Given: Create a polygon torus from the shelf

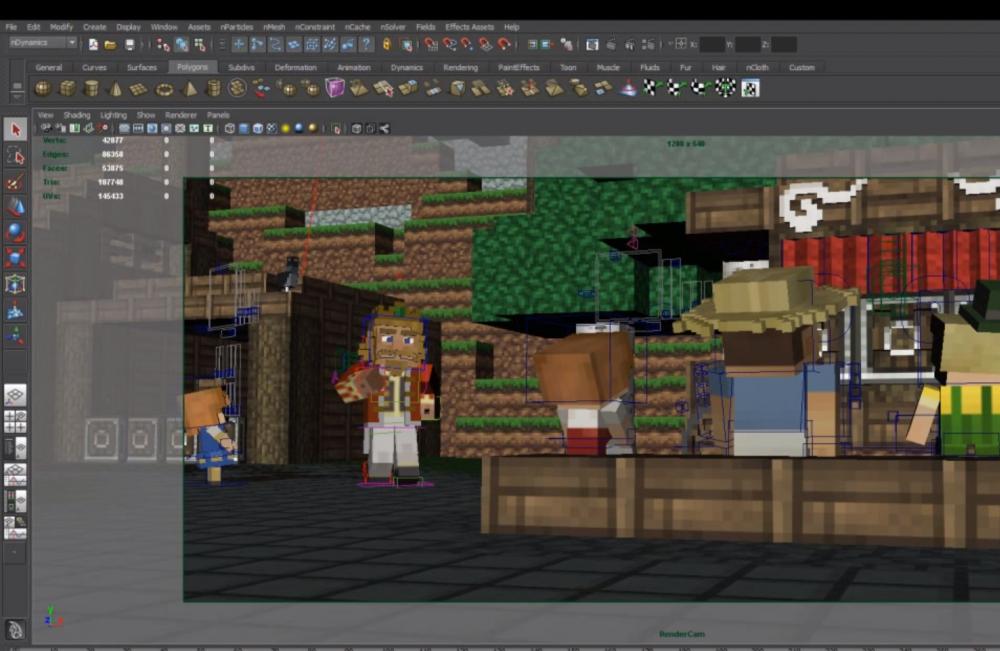Looking at the screenshot, I should [x=165, y=89].
